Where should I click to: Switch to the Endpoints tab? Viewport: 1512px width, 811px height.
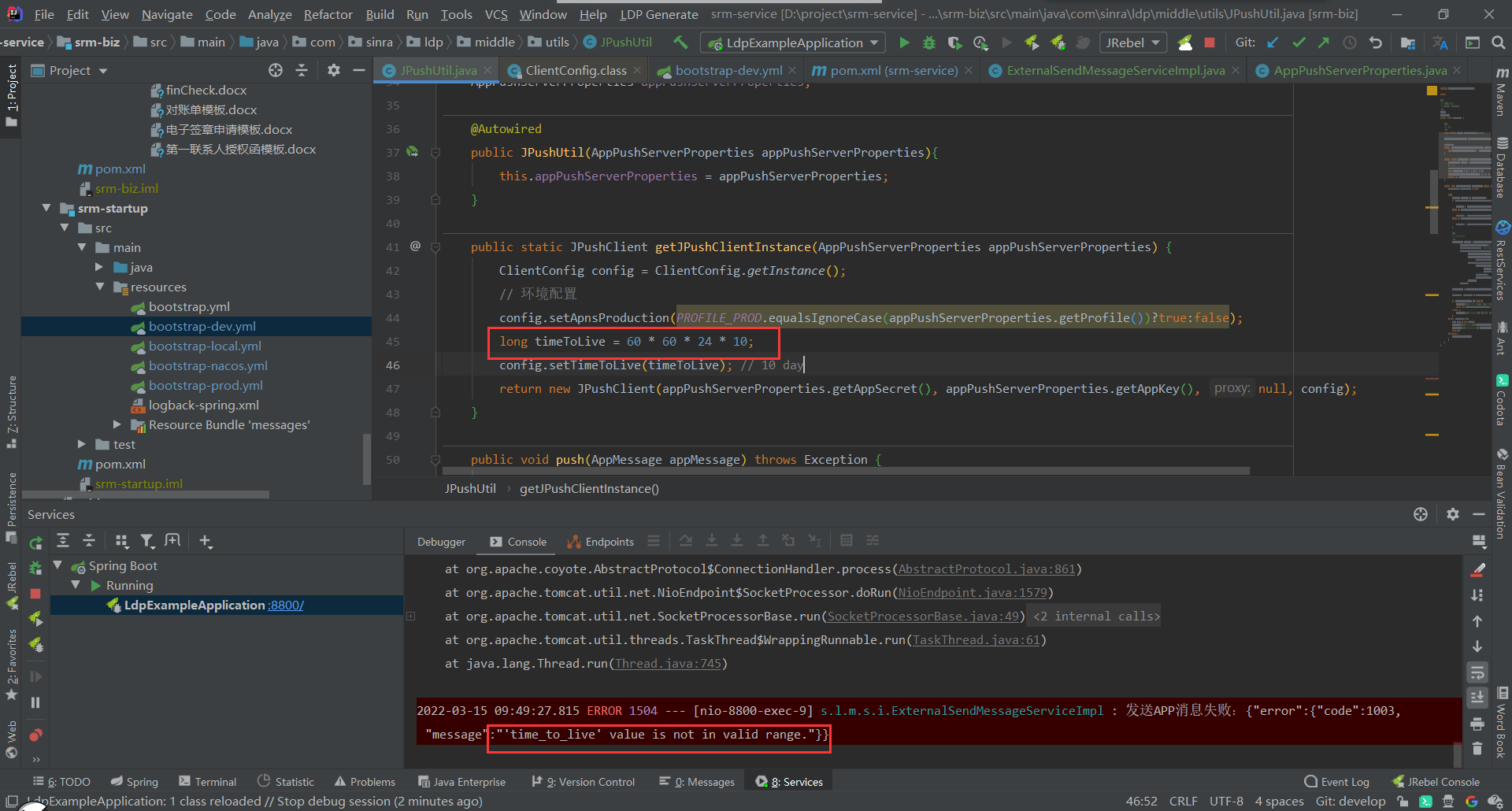[x=601, y=542]
